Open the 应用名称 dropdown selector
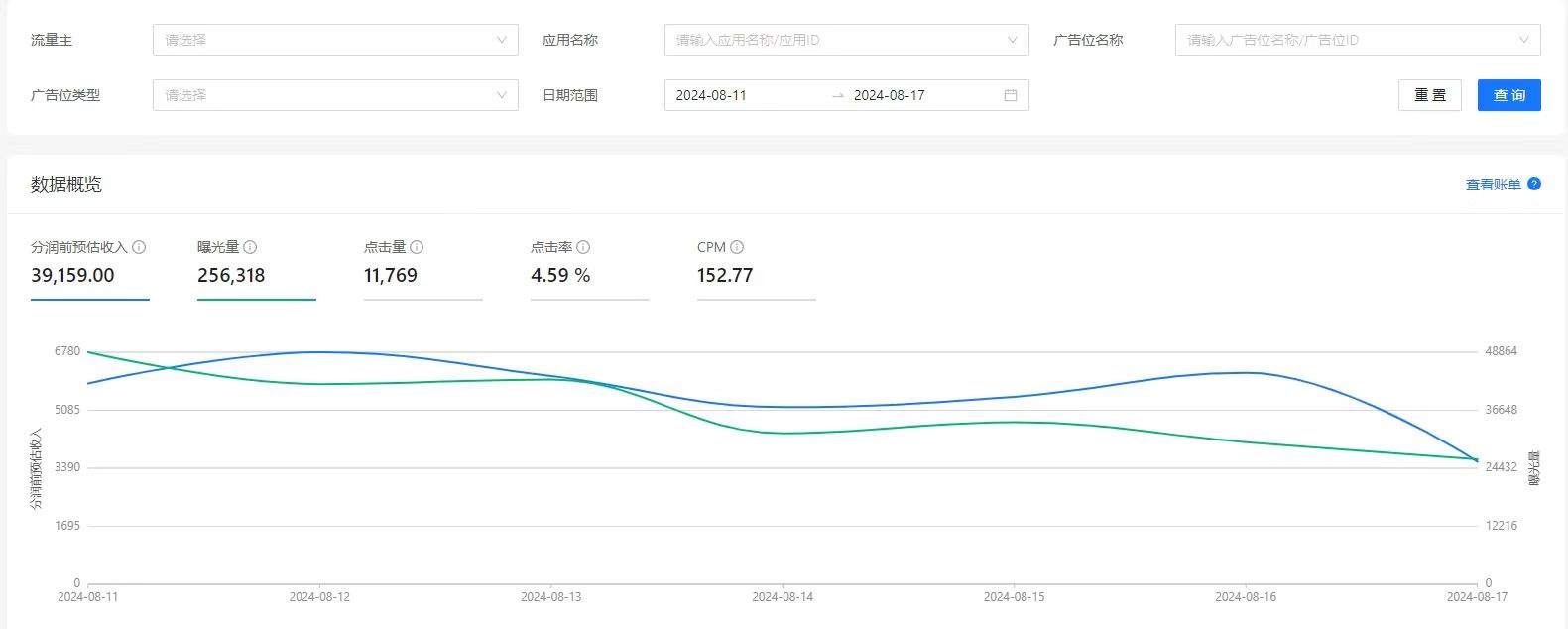The image size is (1568, 629). 846,40
